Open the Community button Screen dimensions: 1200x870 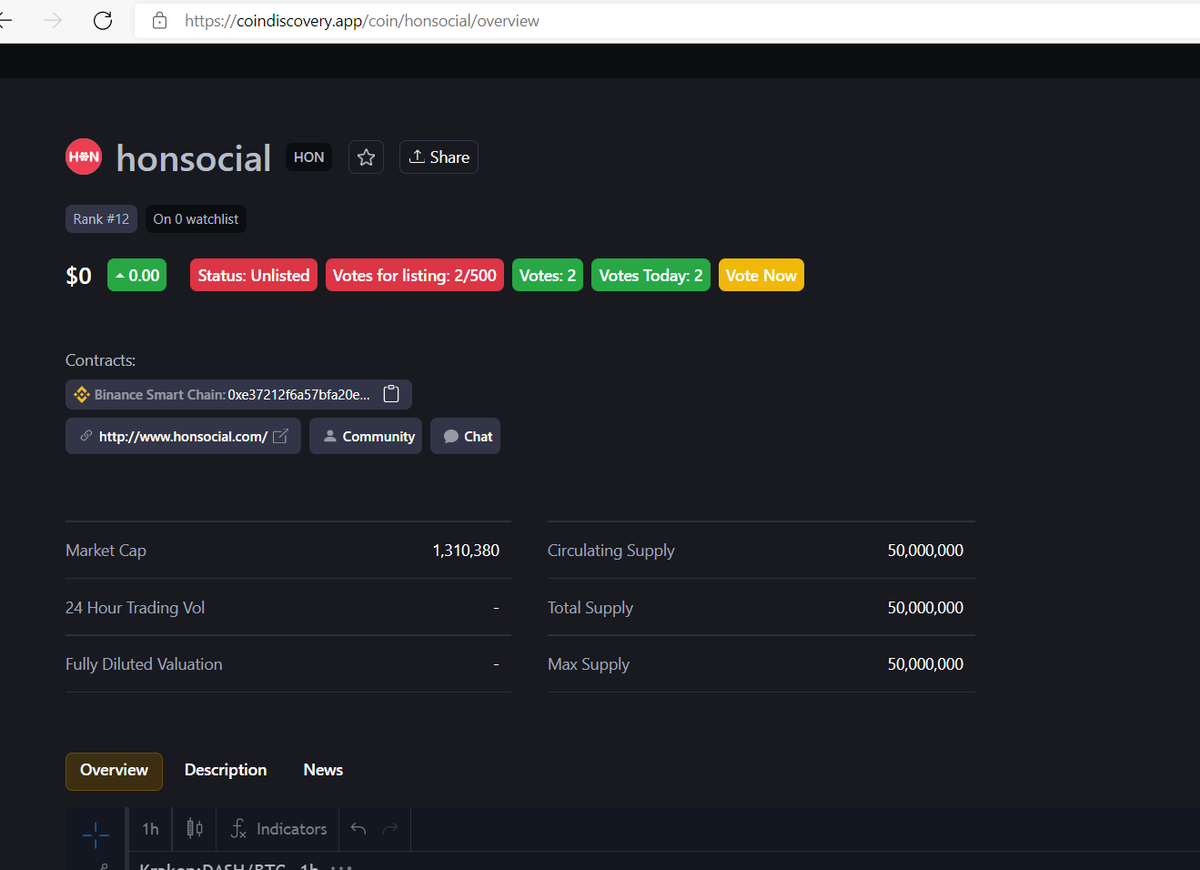pos(366,436)
